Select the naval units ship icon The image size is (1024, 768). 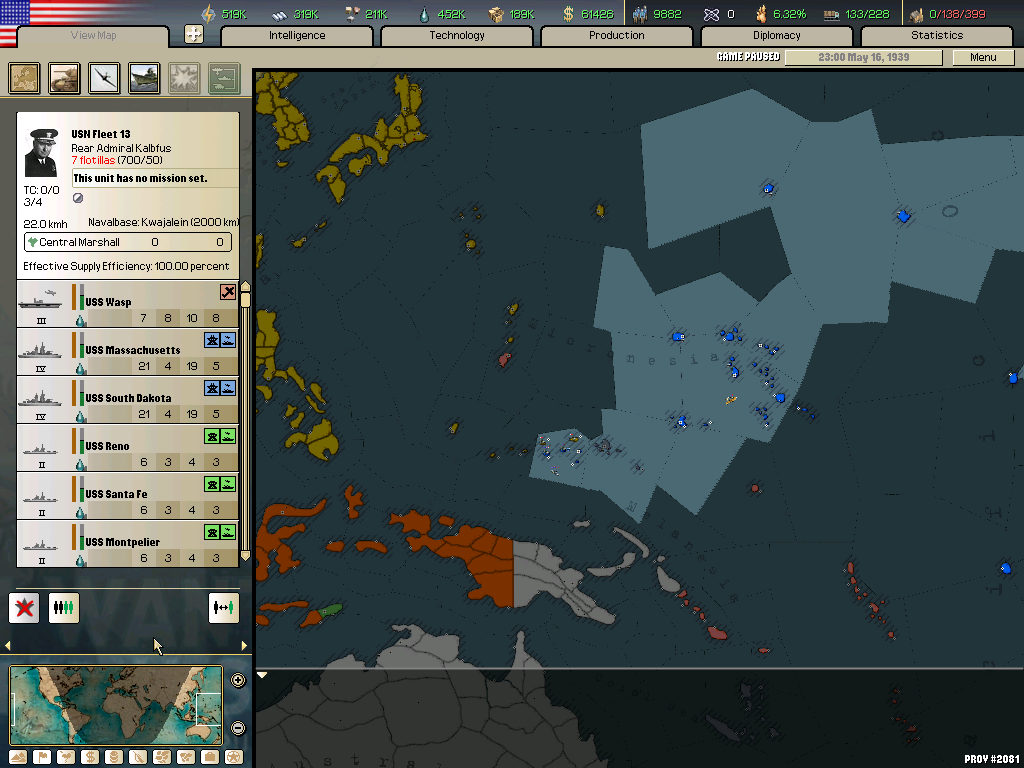(x=145, y=78)
